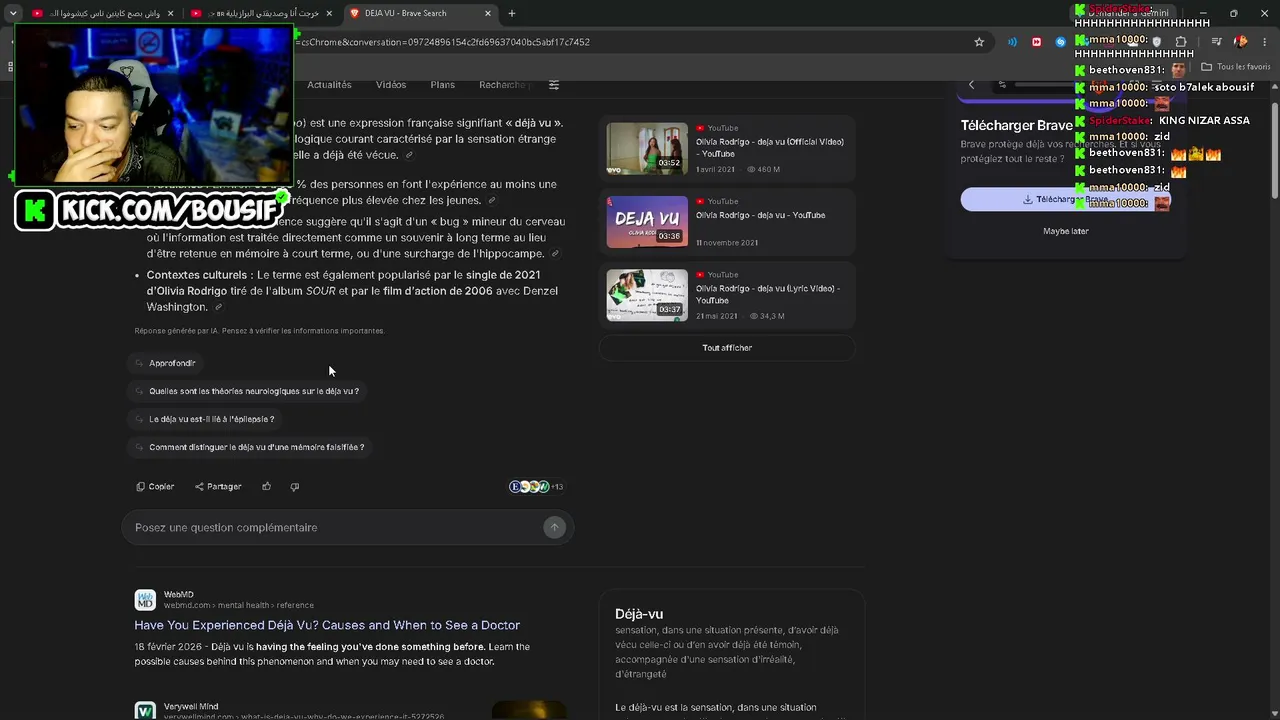Switch to the Recherche tab
This screenshot has width=1280, height=720.
click(503, 85)
